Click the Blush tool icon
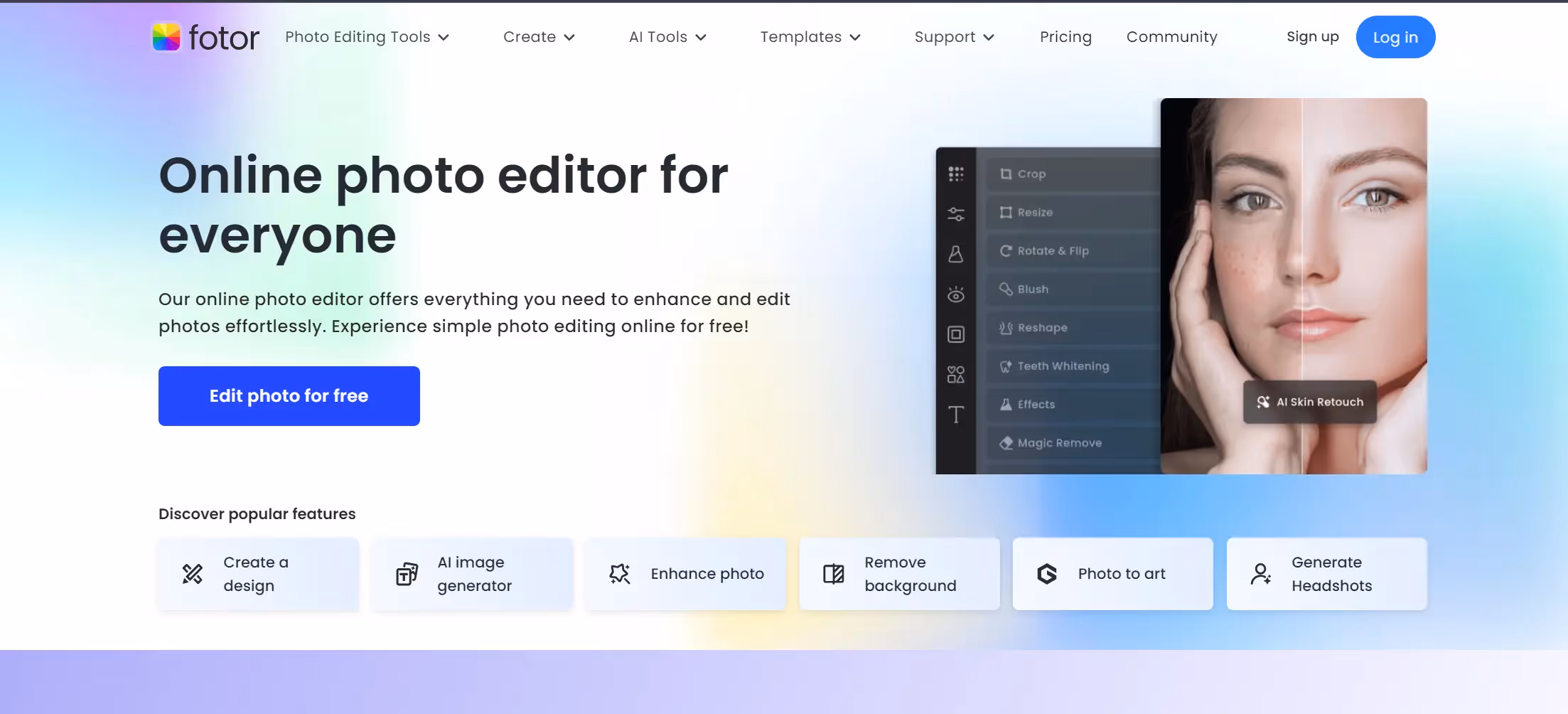Image resolution: width=1568 pixels, height=714 pixels. click(x=1006, y=289)
